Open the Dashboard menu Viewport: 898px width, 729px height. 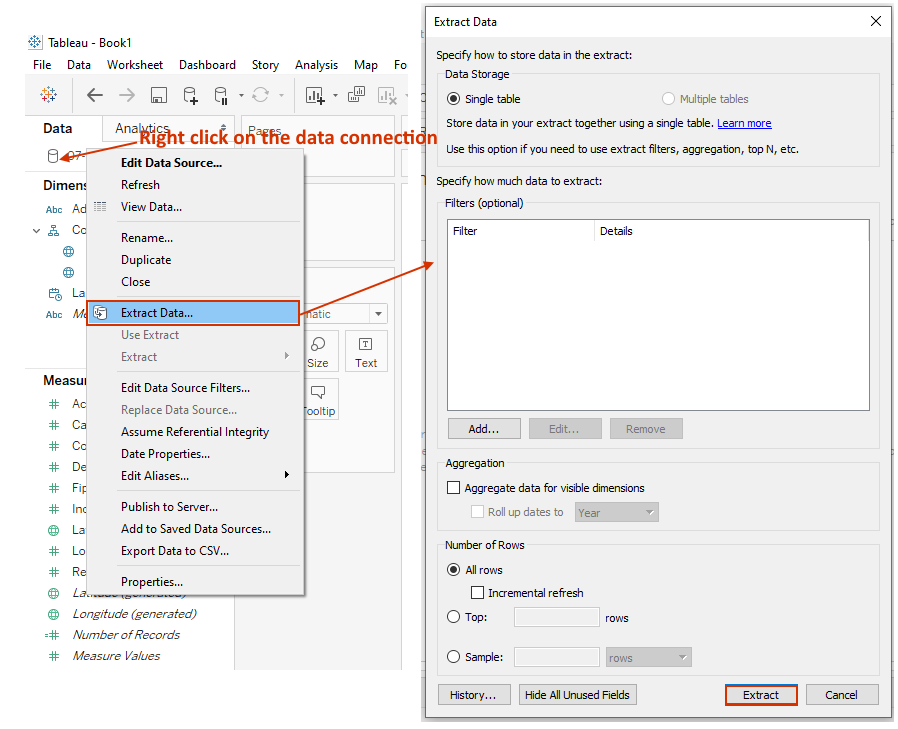207,65
